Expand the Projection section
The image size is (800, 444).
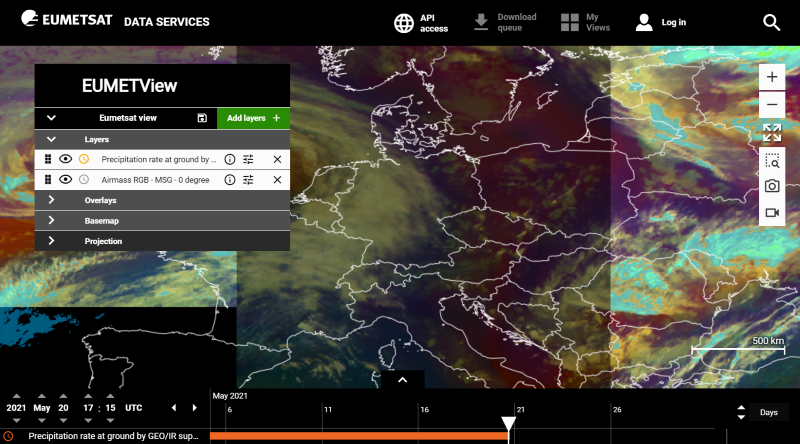[51, 241]
